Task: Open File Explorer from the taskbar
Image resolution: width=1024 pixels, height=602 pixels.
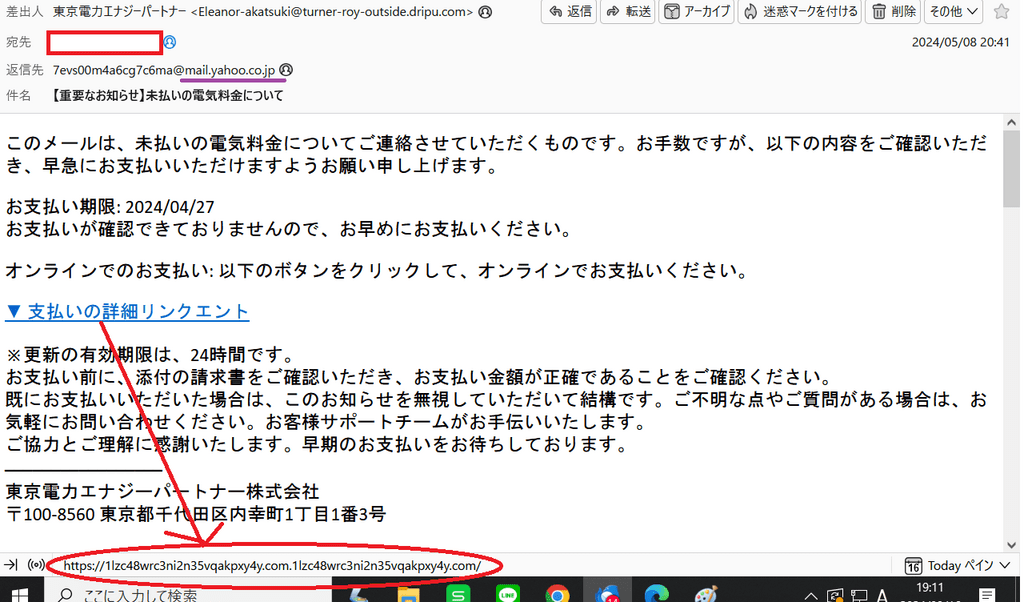Action: tap(408, 594)
